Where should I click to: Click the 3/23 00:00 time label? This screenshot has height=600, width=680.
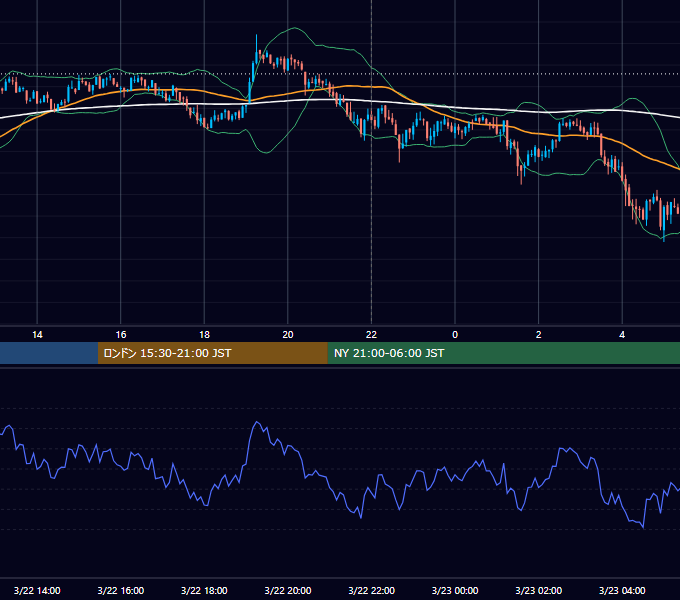[x=455, y=590]
